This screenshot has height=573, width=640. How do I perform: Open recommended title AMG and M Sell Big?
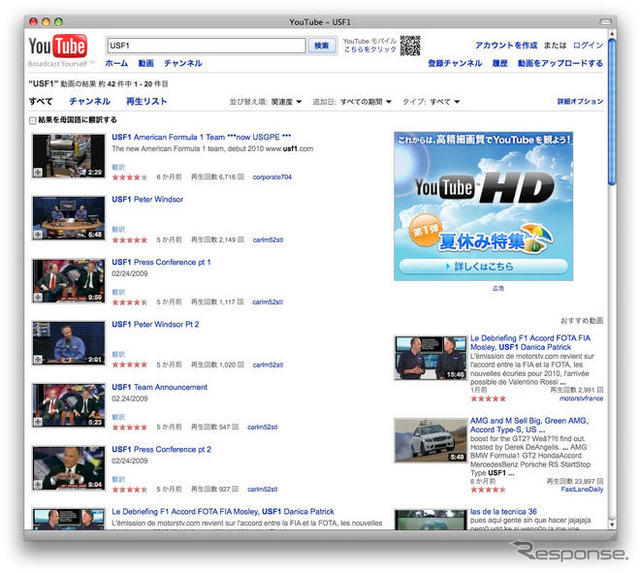coord(529,425)
